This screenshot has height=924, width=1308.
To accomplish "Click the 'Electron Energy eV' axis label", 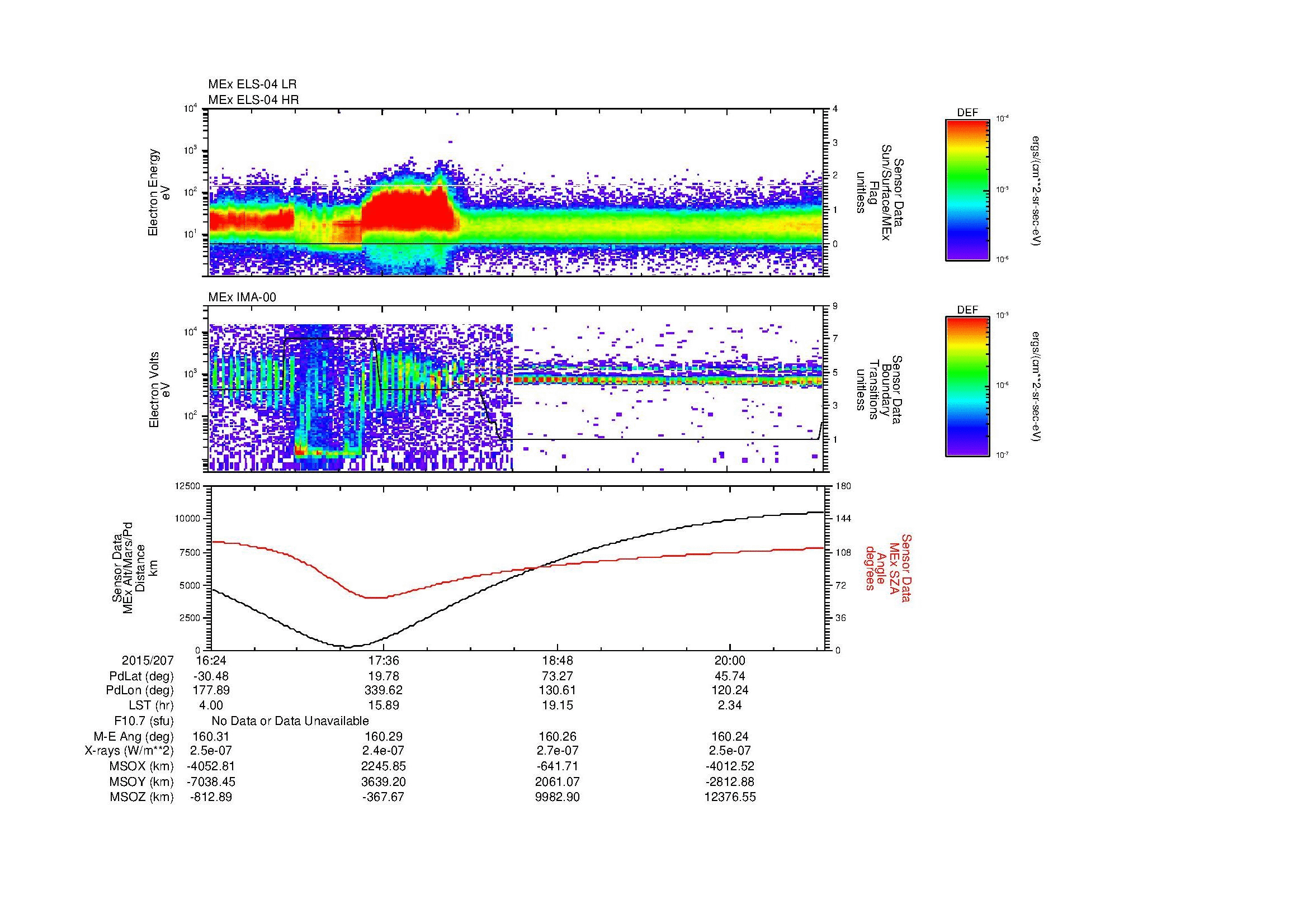I will [x=159, y=193].
